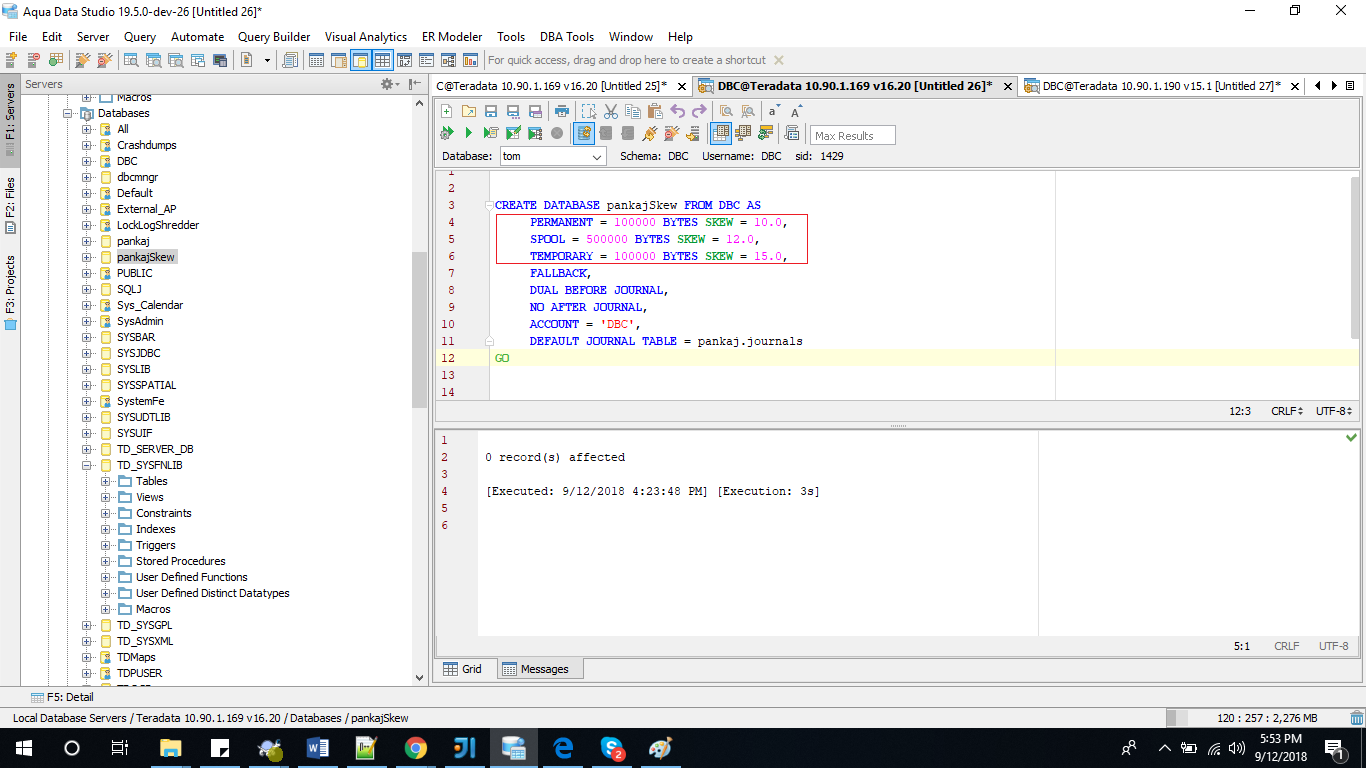Click the paste clipboard icon
The height and width of the screenshot is (768, 1366).
click(655, 111)
